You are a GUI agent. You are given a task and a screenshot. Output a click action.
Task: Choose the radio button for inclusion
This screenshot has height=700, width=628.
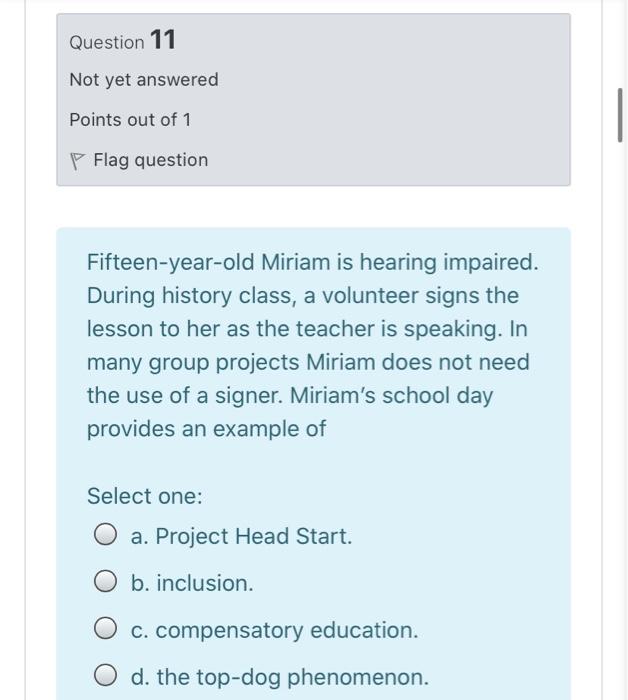coord(106,581)
